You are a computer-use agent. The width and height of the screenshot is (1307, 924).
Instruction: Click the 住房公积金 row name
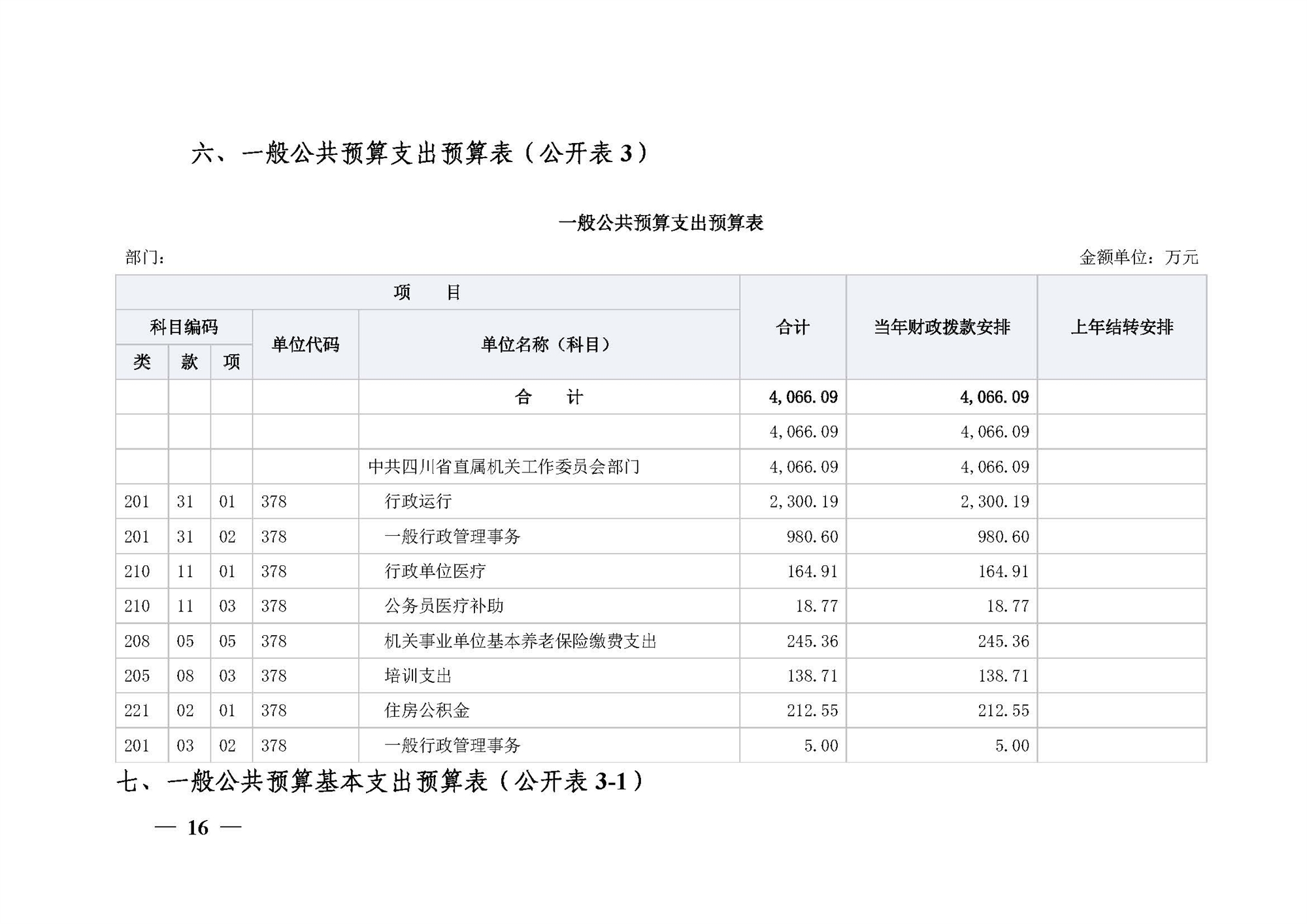427,710
